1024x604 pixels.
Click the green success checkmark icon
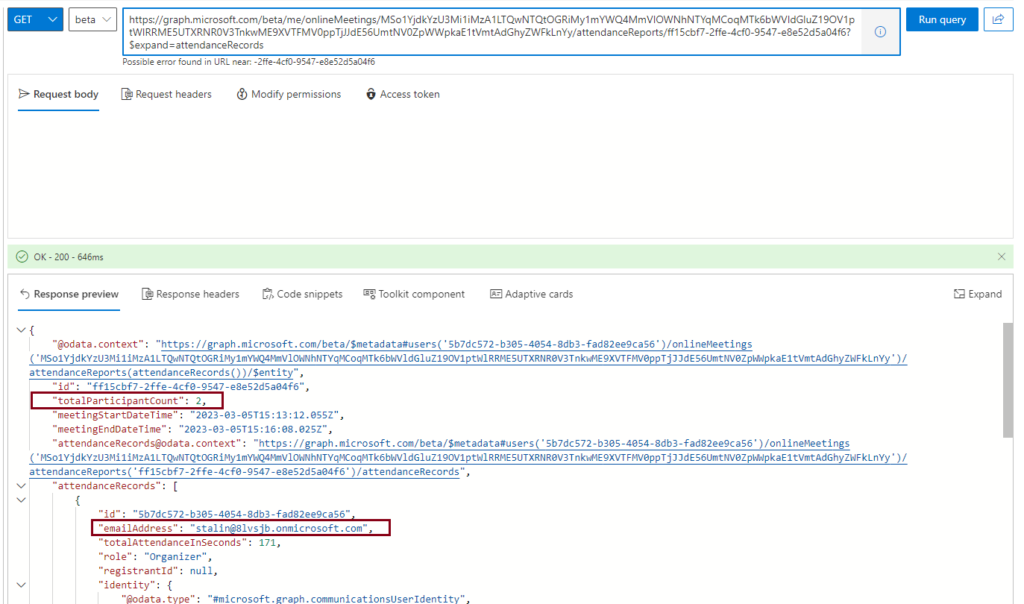(x=22, y=257)
